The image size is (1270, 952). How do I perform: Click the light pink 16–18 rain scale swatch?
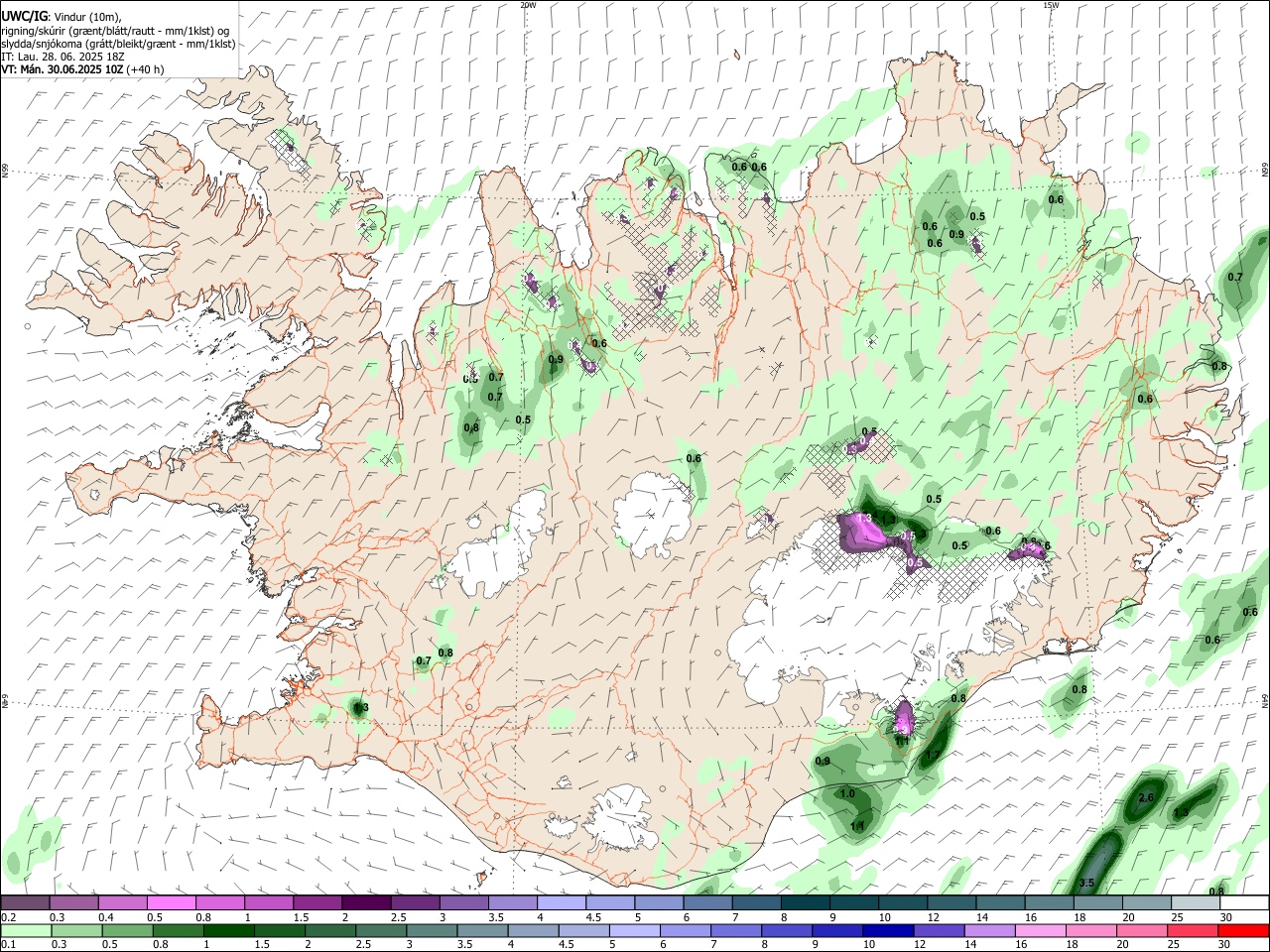coord(1040,930)
